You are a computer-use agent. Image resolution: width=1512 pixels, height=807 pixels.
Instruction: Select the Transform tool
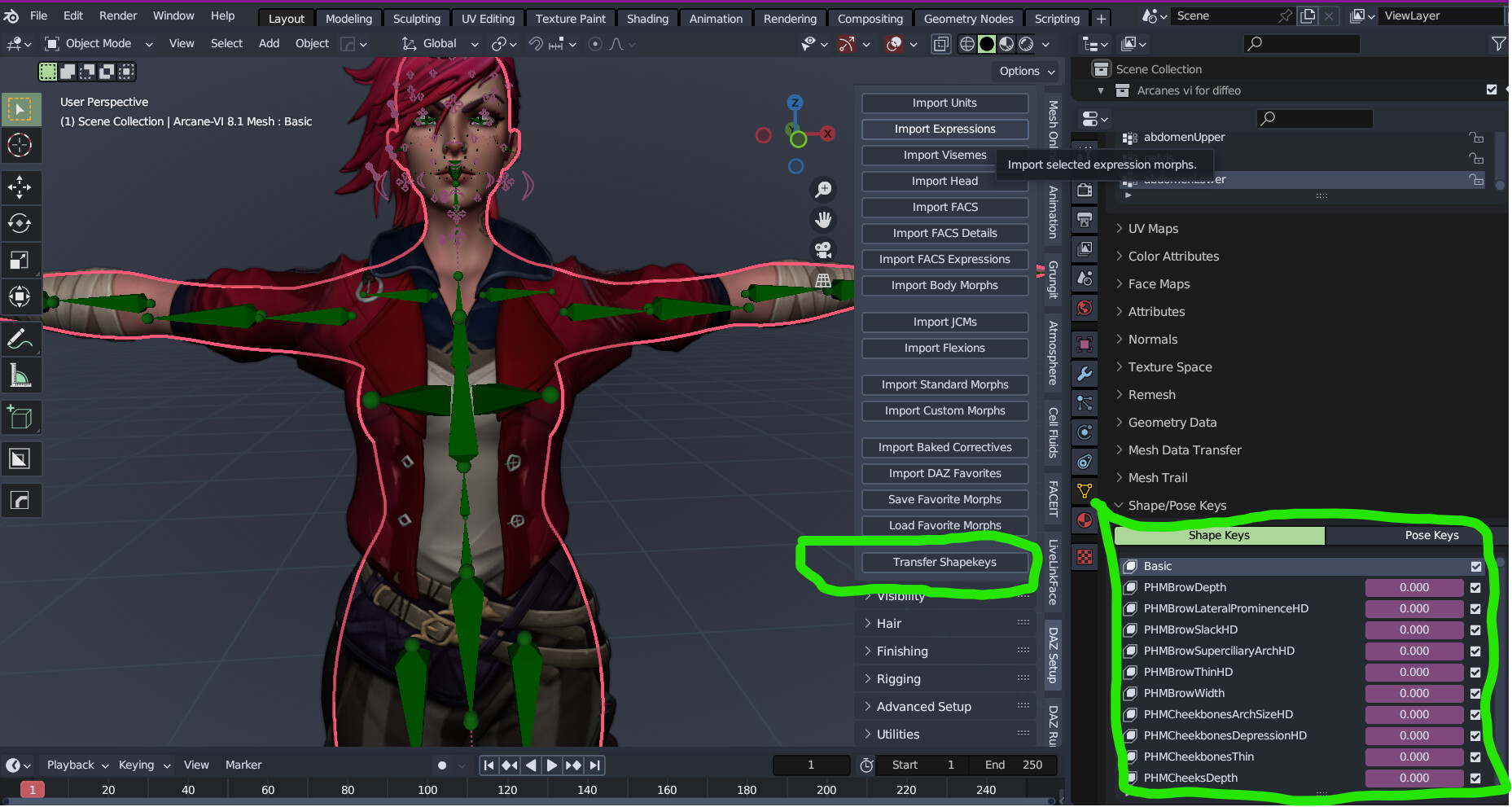click(20, 296)
